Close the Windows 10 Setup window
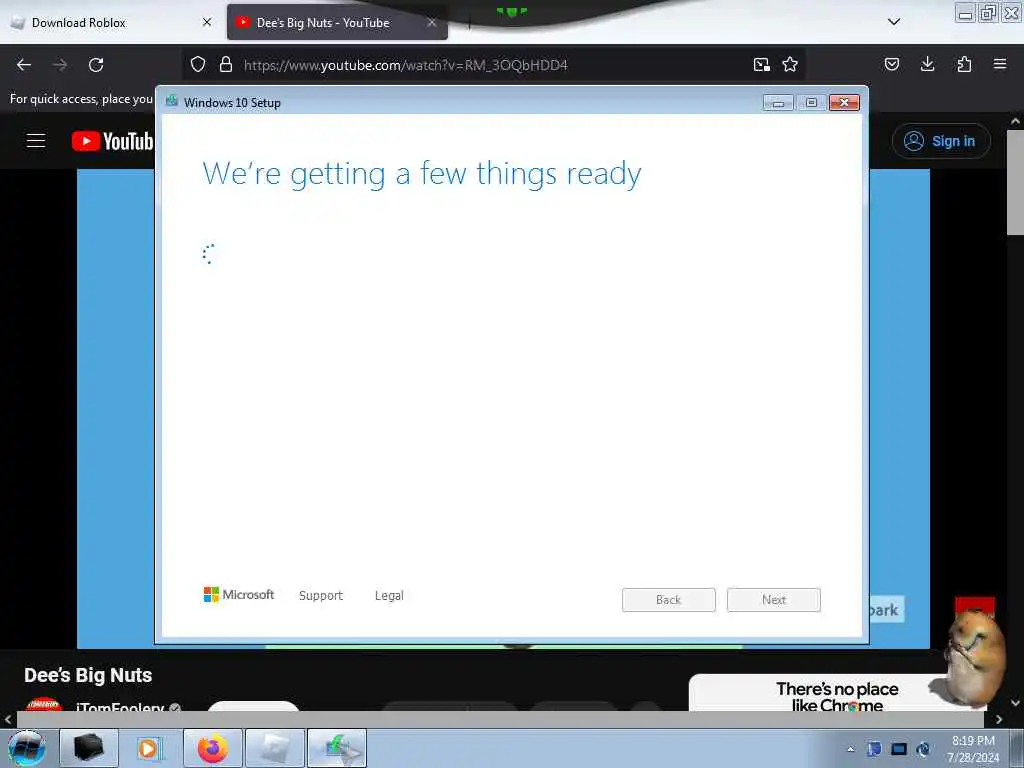The width and height of the screenshot is (1024, 768). coord(844,103)
